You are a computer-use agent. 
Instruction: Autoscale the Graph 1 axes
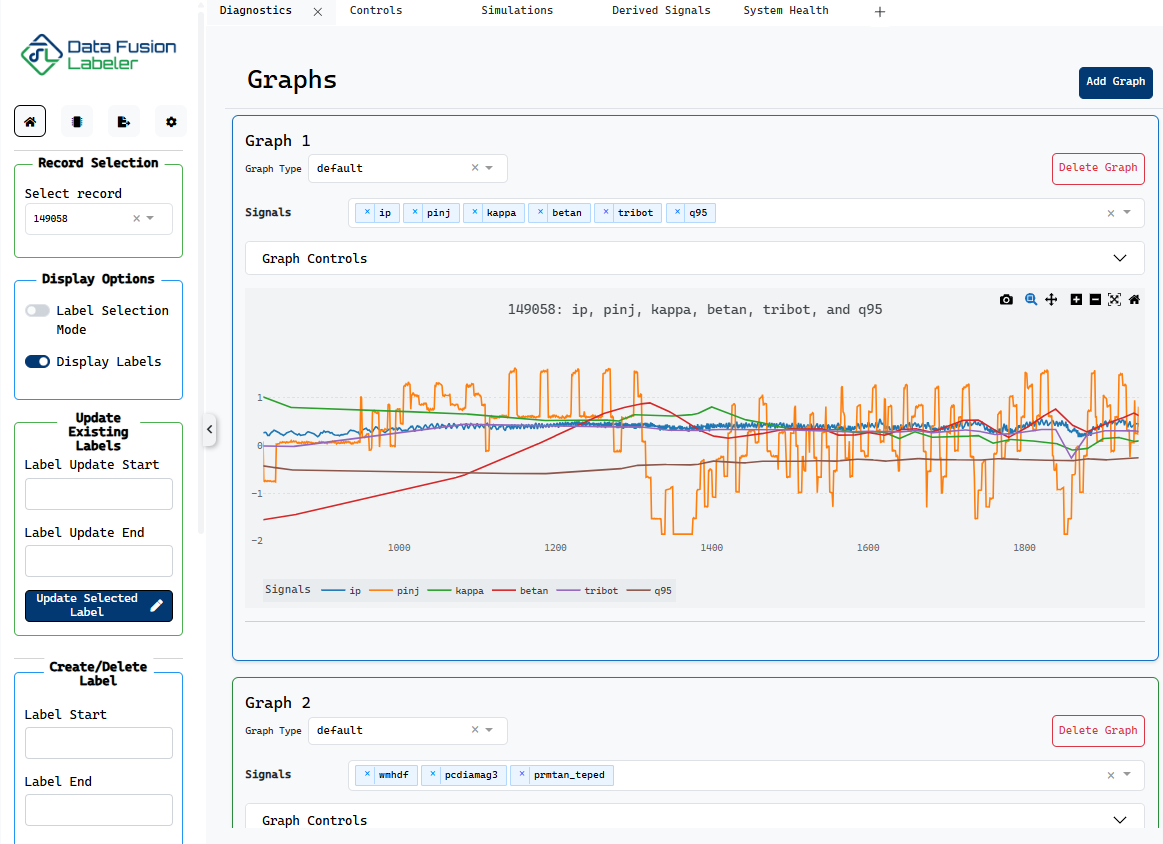click(1114, 299)
